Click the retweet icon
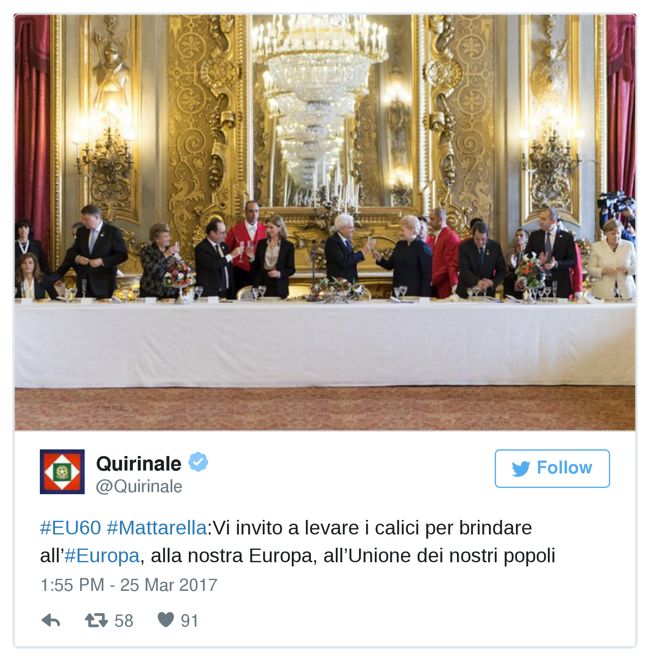 96,620
